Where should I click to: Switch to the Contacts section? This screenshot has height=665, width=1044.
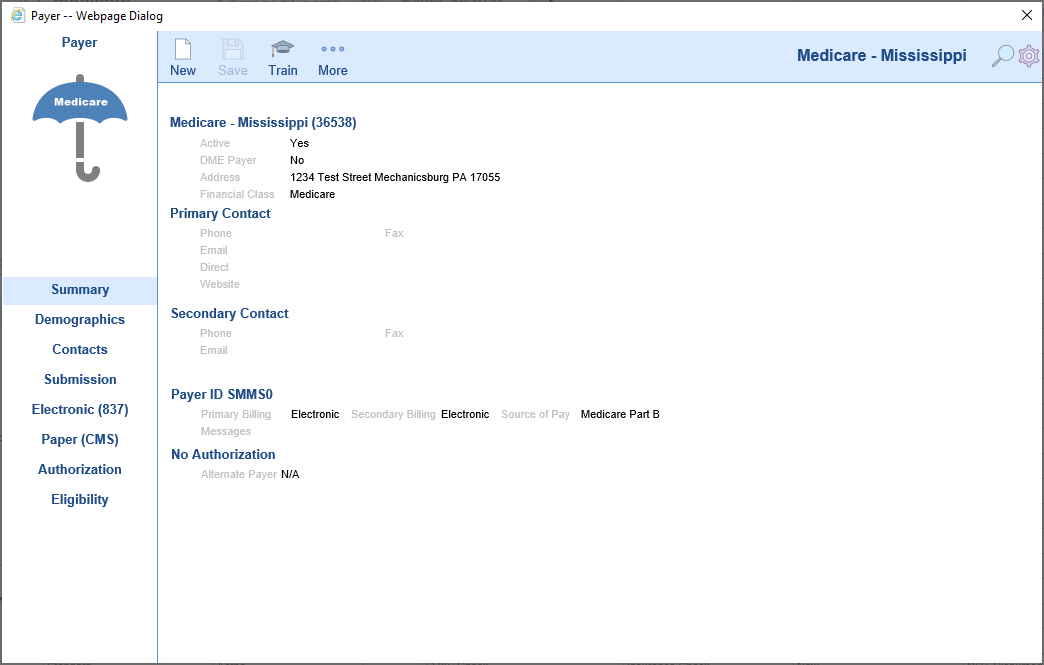(x=80, y=349)
